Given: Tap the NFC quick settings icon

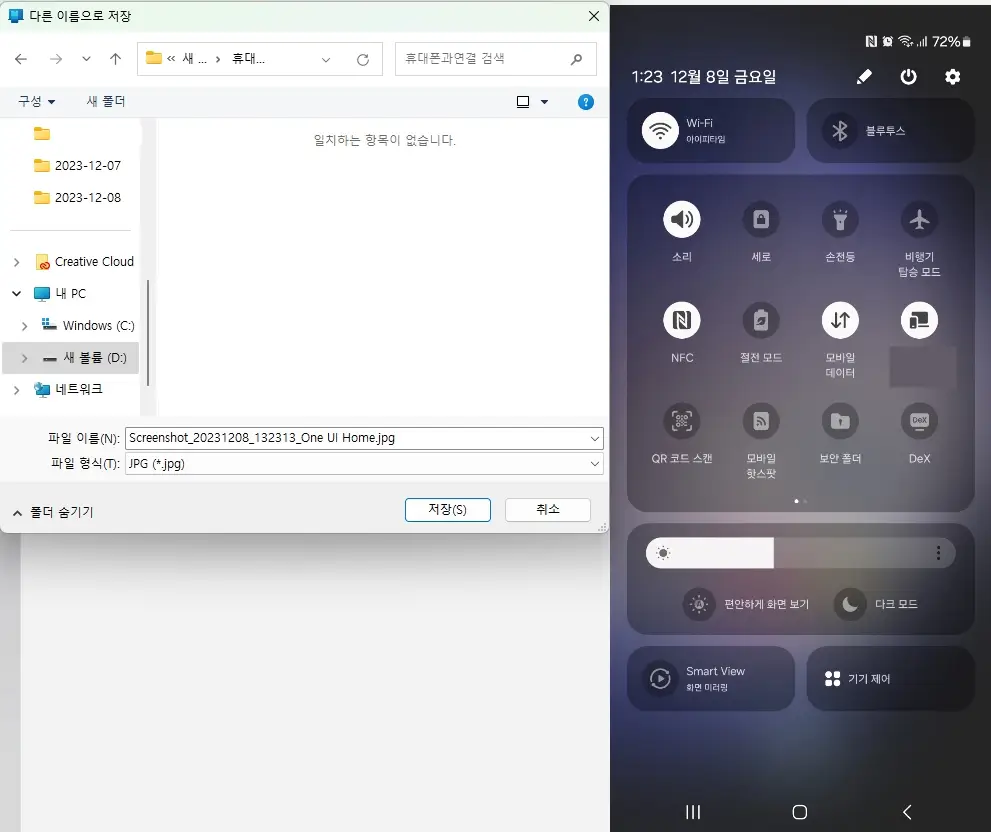Looking at the screenshot, I should click(681, 320).
